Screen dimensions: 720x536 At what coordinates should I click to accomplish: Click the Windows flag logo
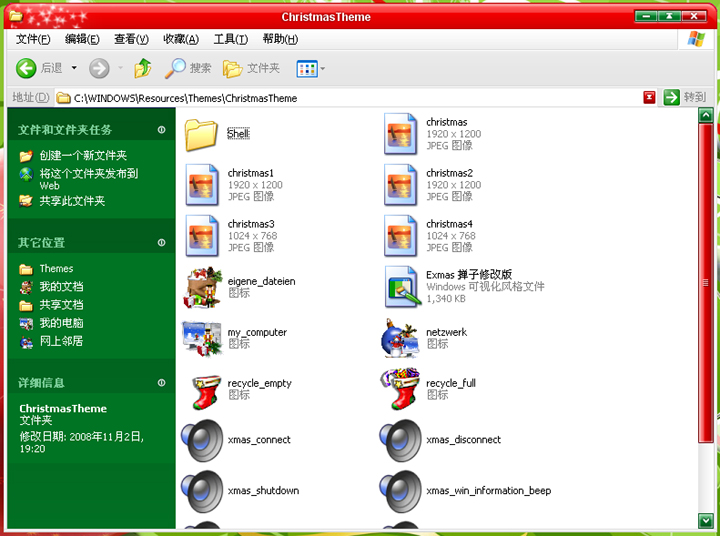[696, 39]
